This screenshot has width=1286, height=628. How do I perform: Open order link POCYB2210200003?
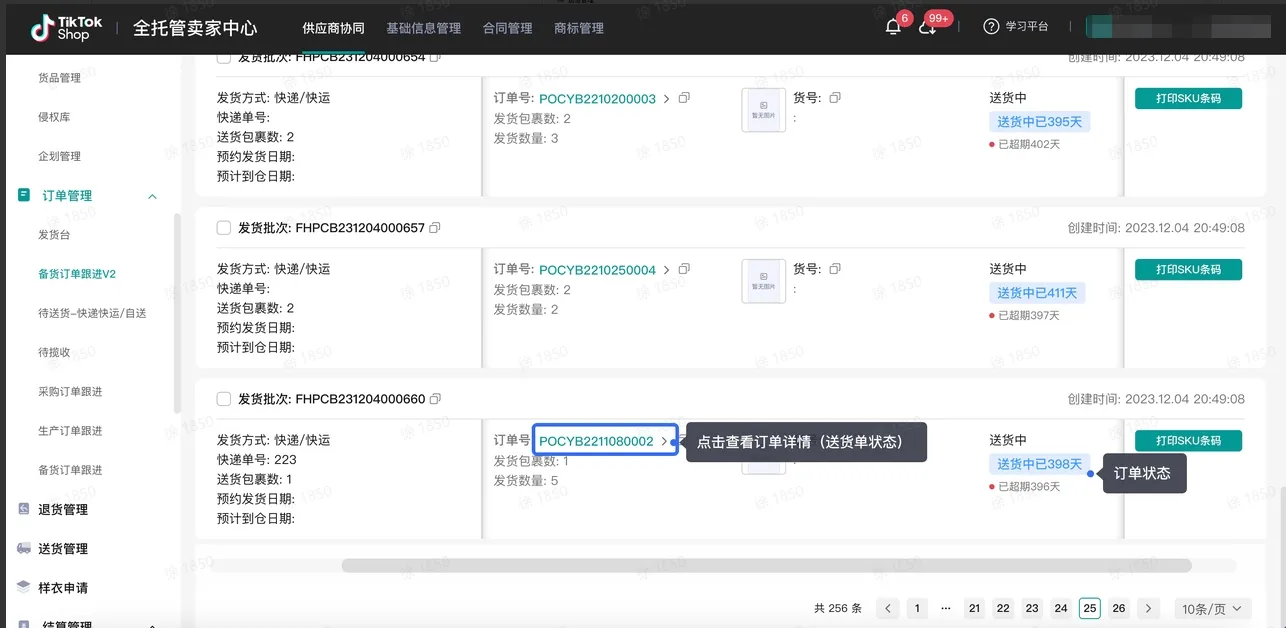coord(597,99)
